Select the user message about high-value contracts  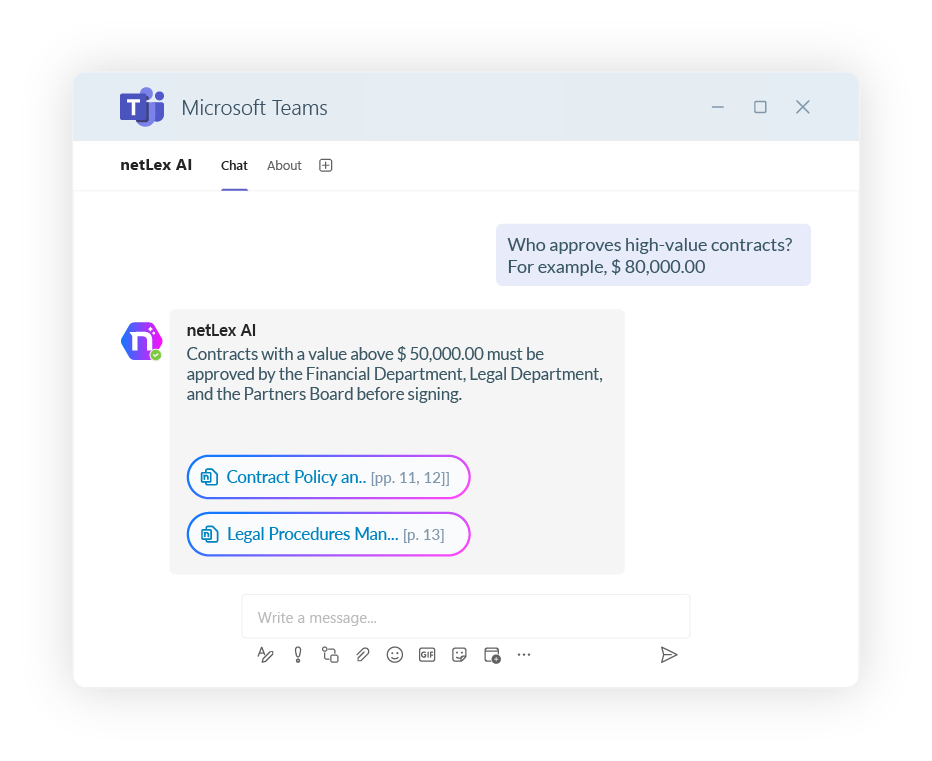point(653,255)
